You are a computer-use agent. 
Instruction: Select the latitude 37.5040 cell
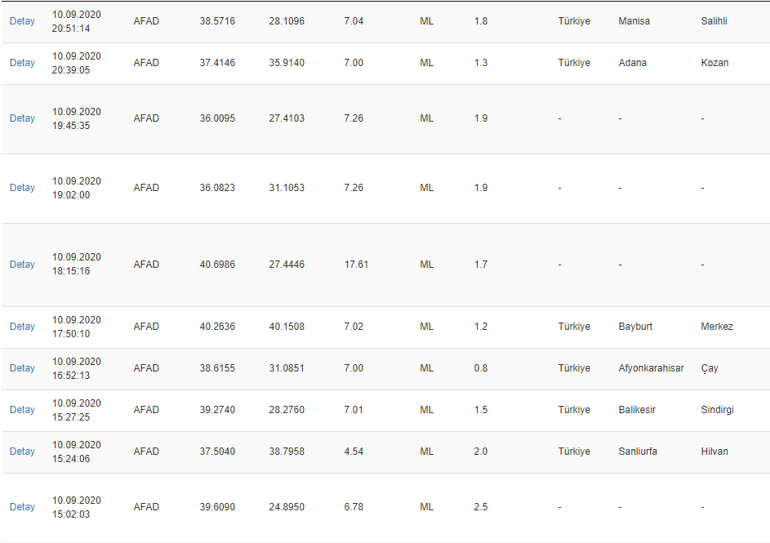217,451
